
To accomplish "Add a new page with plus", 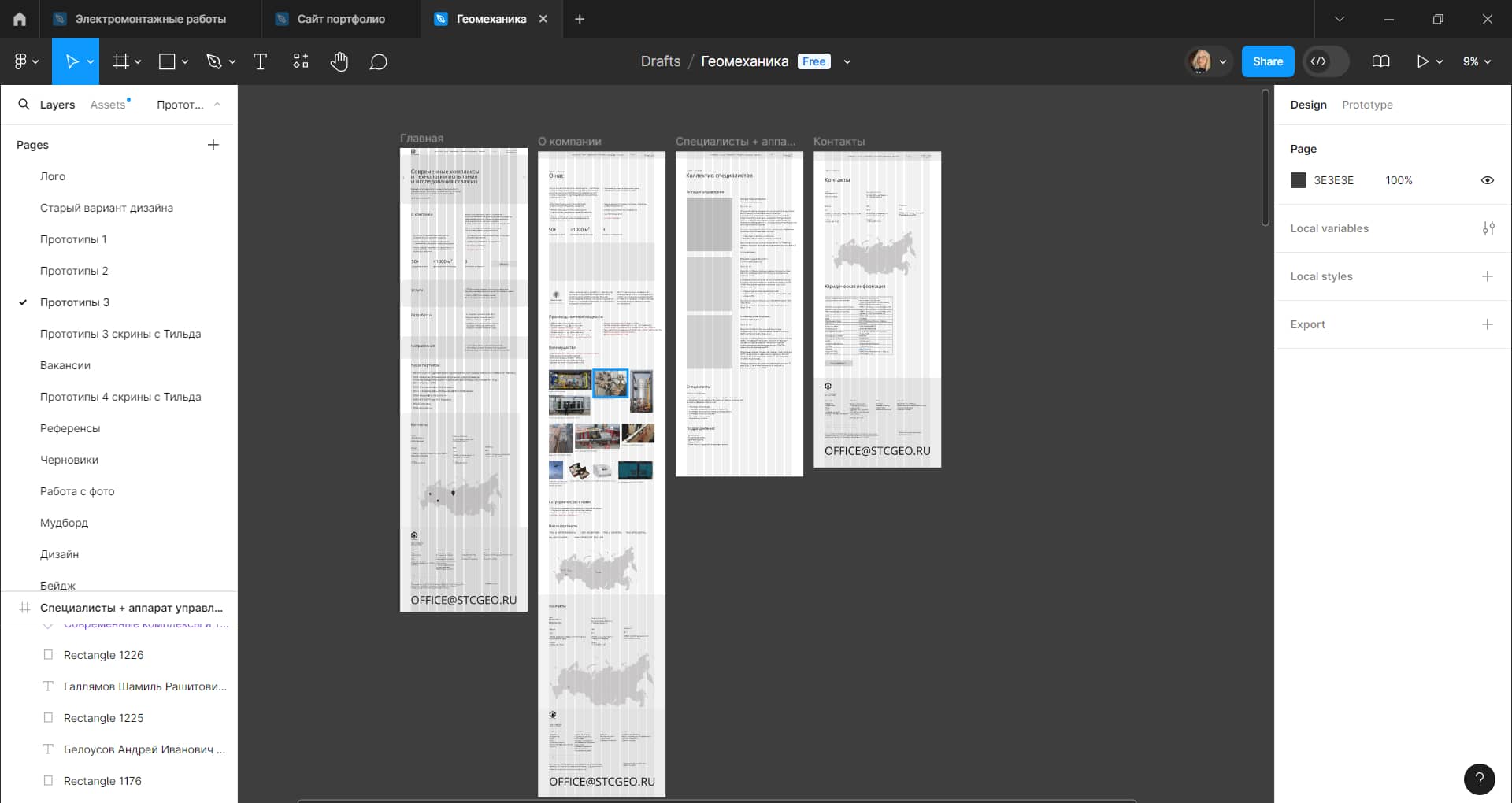I will pos(213,145).
